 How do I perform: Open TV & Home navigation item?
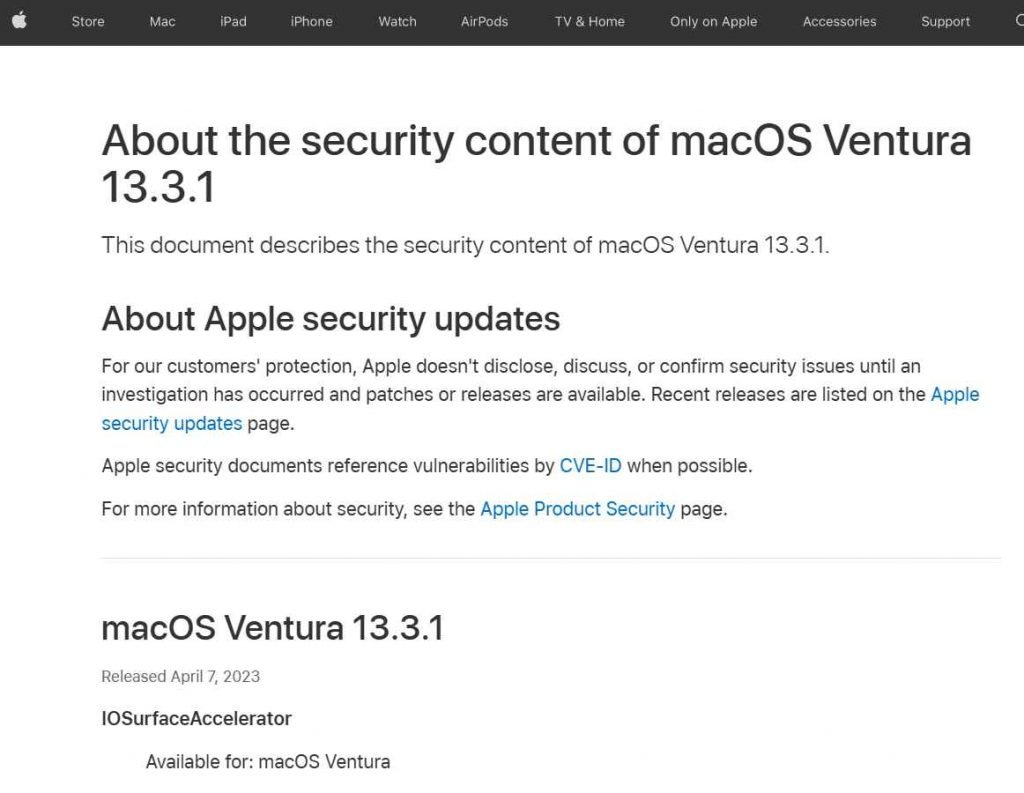tap(589, 22)
